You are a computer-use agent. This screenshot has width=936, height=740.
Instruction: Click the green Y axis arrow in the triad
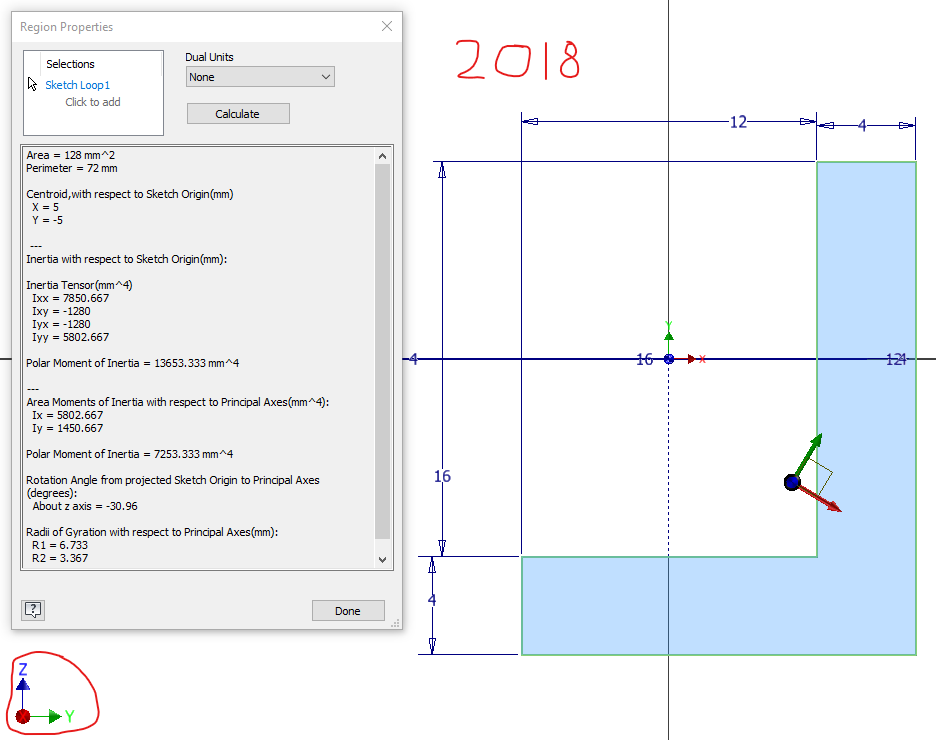pyautogui.click(x=52, y=716)
